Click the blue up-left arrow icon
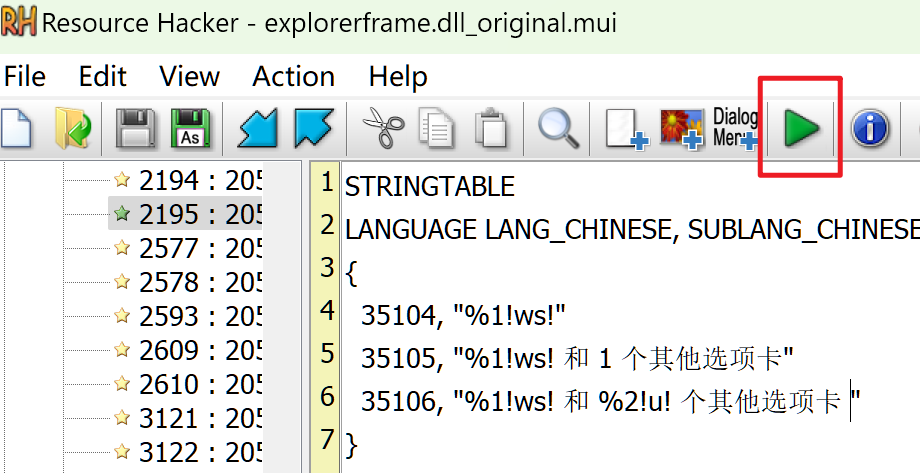This screenshot has height=473, width=920. (314, 127)
